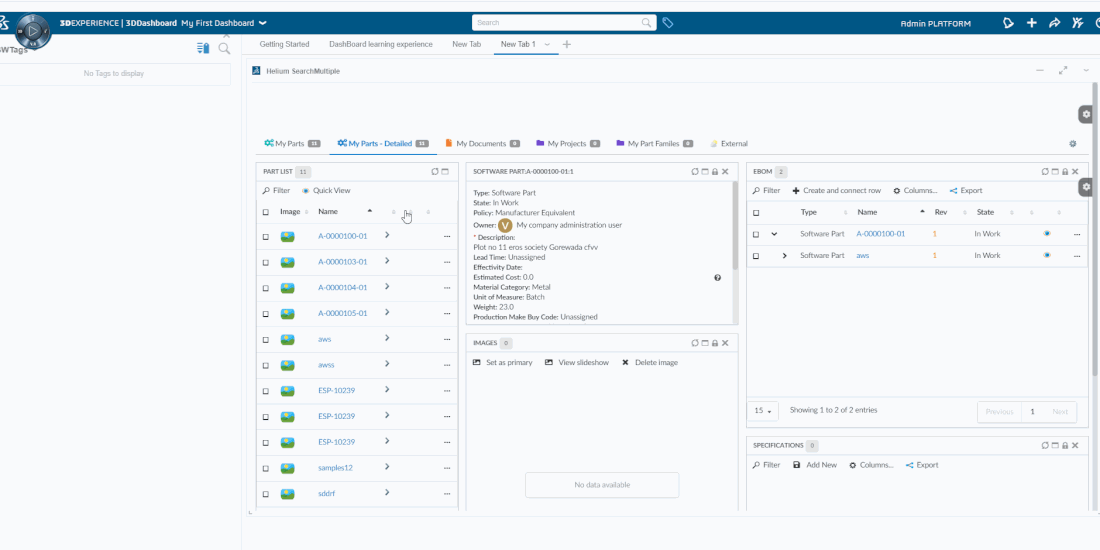Image resolution: width=1100 pixels, height=550 pixels.
Task: Collapse the A-0000100-01 EBOM row
Action: tap(774, 234)
